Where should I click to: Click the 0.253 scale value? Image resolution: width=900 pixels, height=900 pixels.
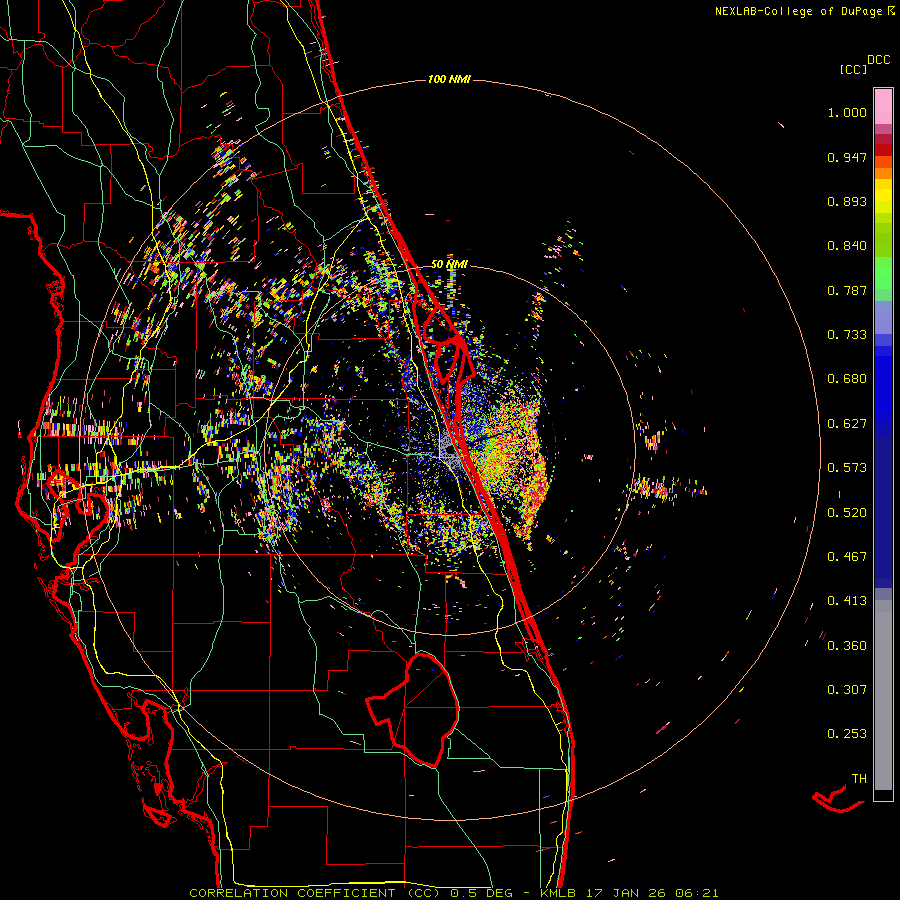847,734
